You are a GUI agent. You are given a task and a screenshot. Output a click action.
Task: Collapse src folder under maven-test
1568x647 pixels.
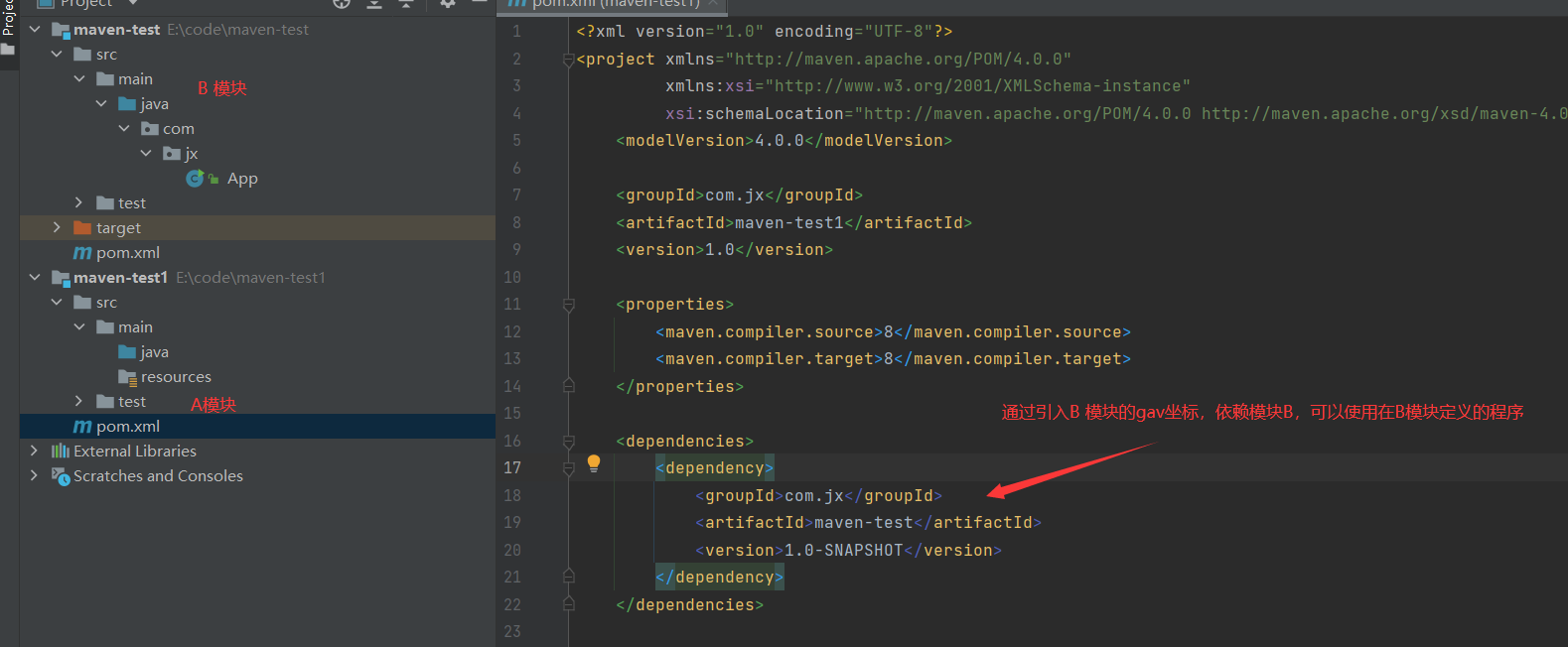pyautogui.click(x=57, y=55)
